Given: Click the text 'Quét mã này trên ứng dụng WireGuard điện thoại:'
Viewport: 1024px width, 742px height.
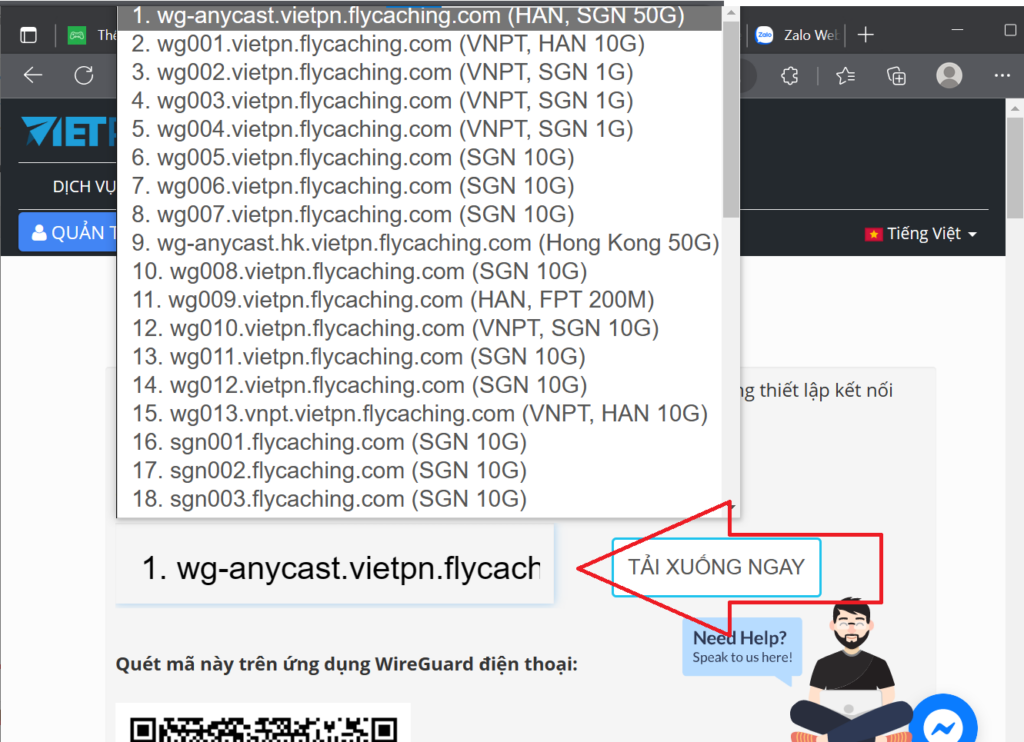Looking at the screenshot, I should click(x=347, y=664).
